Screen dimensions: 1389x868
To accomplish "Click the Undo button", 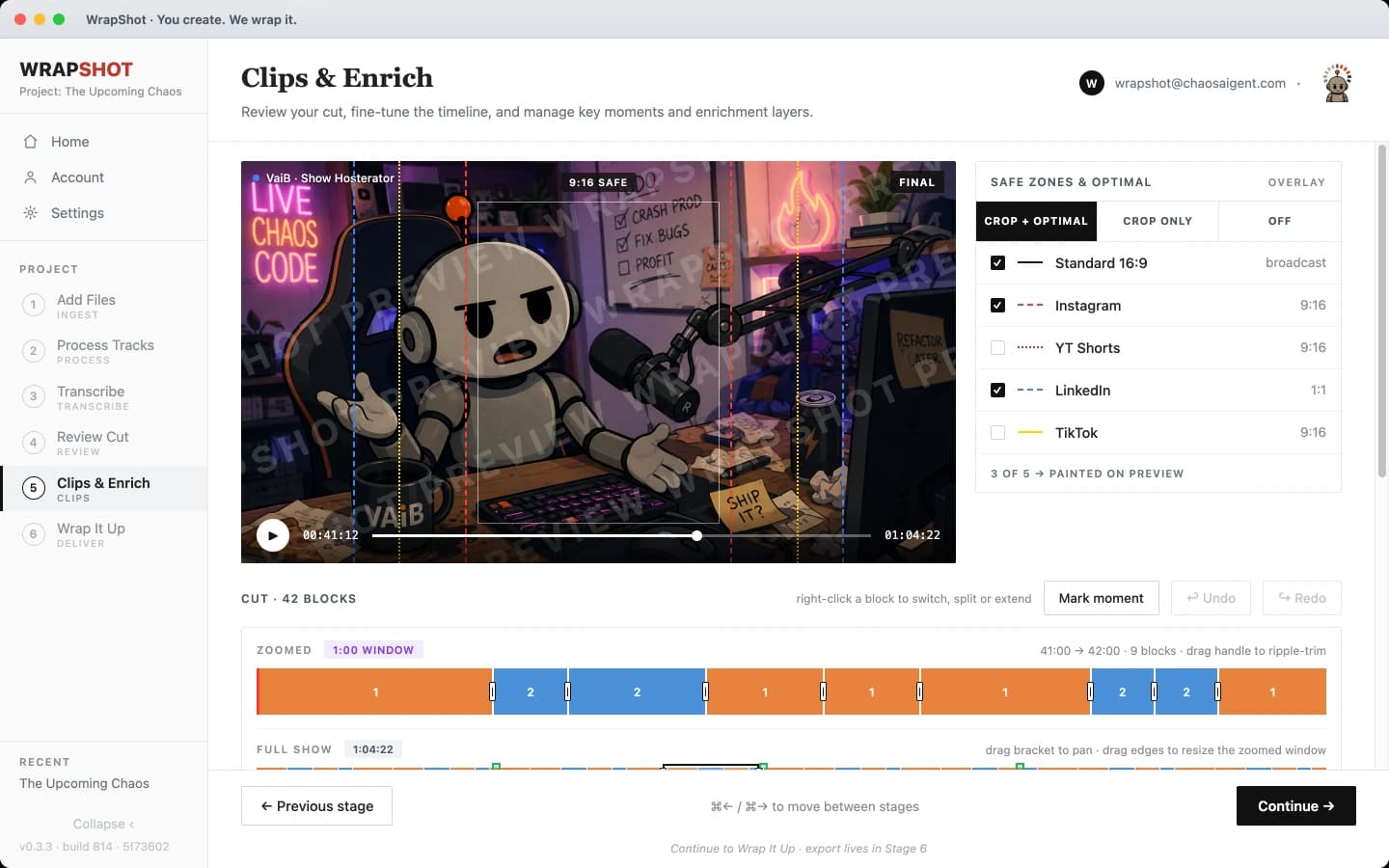I will tap(1211, 598).
